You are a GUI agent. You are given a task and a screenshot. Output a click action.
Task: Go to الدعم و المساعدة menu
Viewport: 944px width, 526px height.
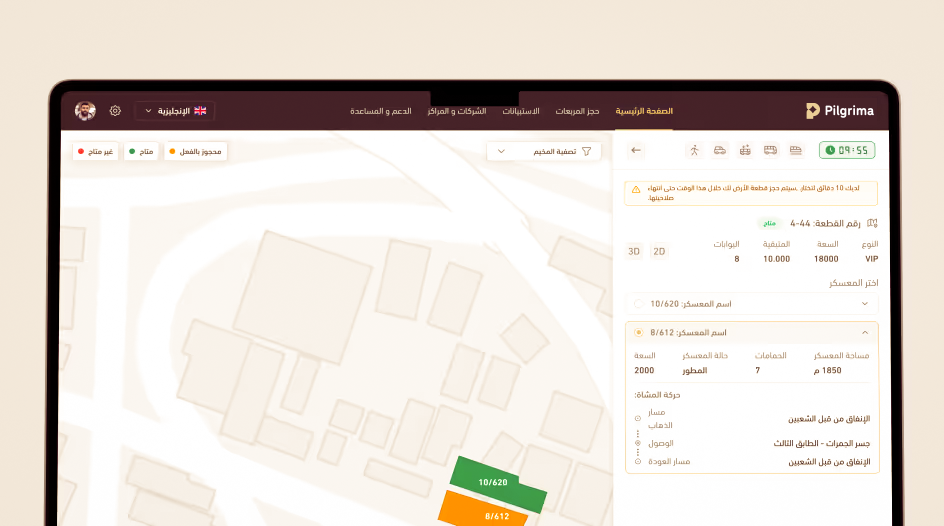[381, 111]
